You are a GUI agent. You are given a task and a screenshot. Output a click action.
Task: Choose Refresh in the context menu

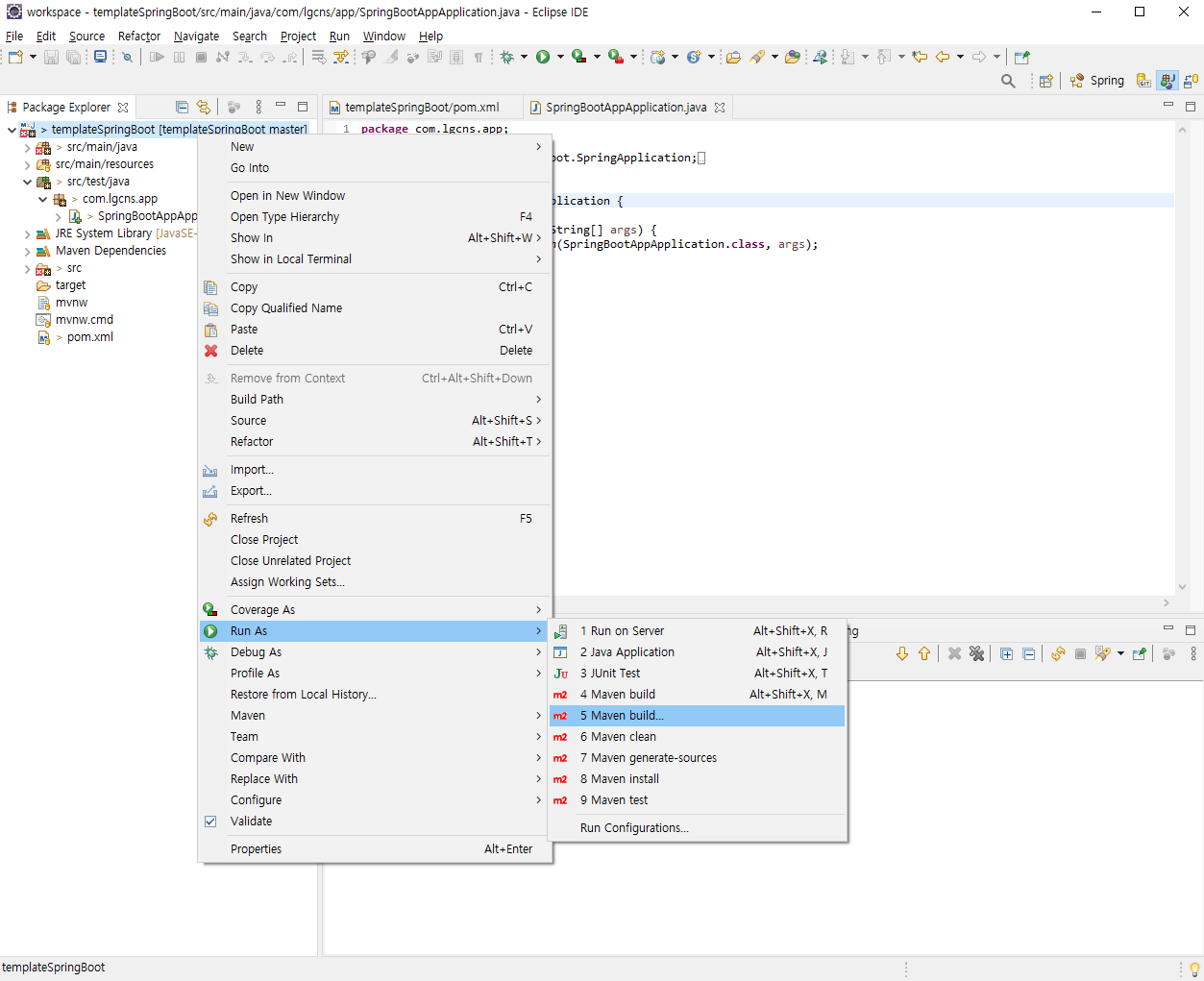pos(375,519)
